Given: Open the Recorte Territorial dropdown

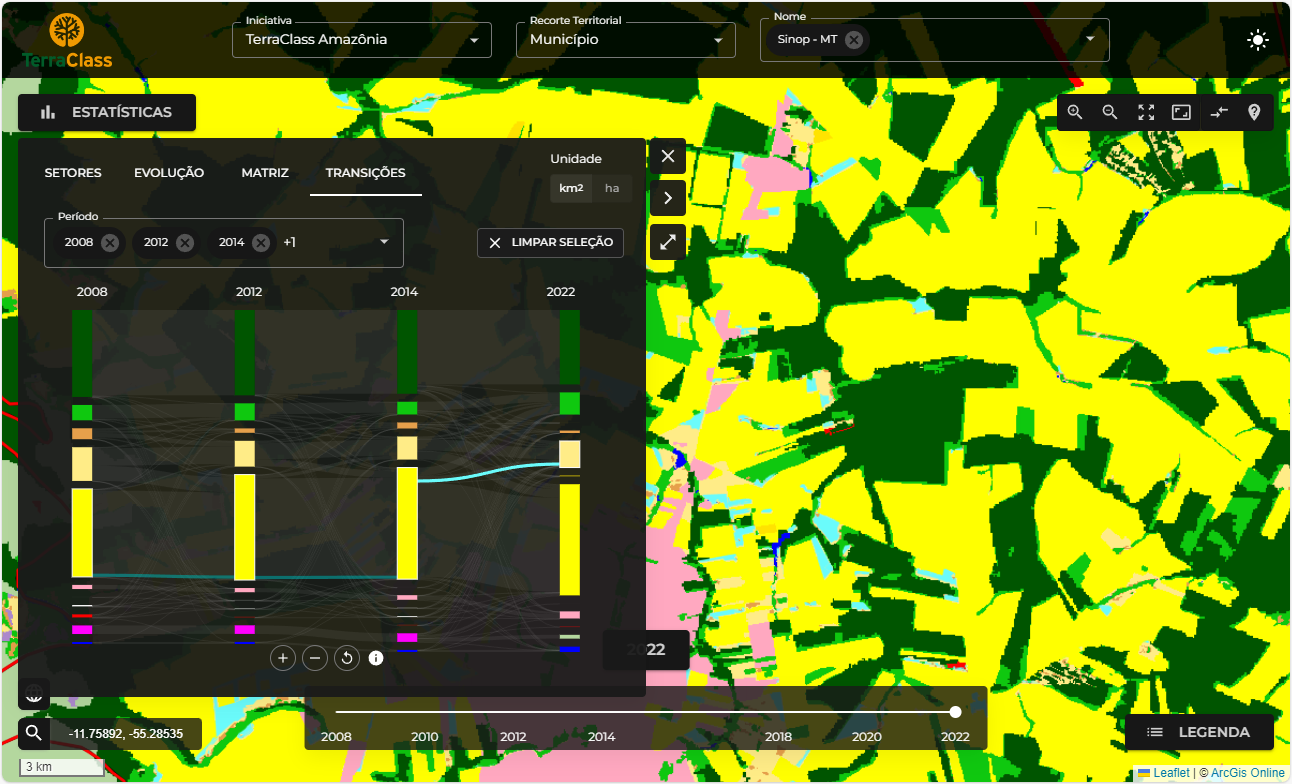Looking at the screenshot, I should [x=625, y=40].
